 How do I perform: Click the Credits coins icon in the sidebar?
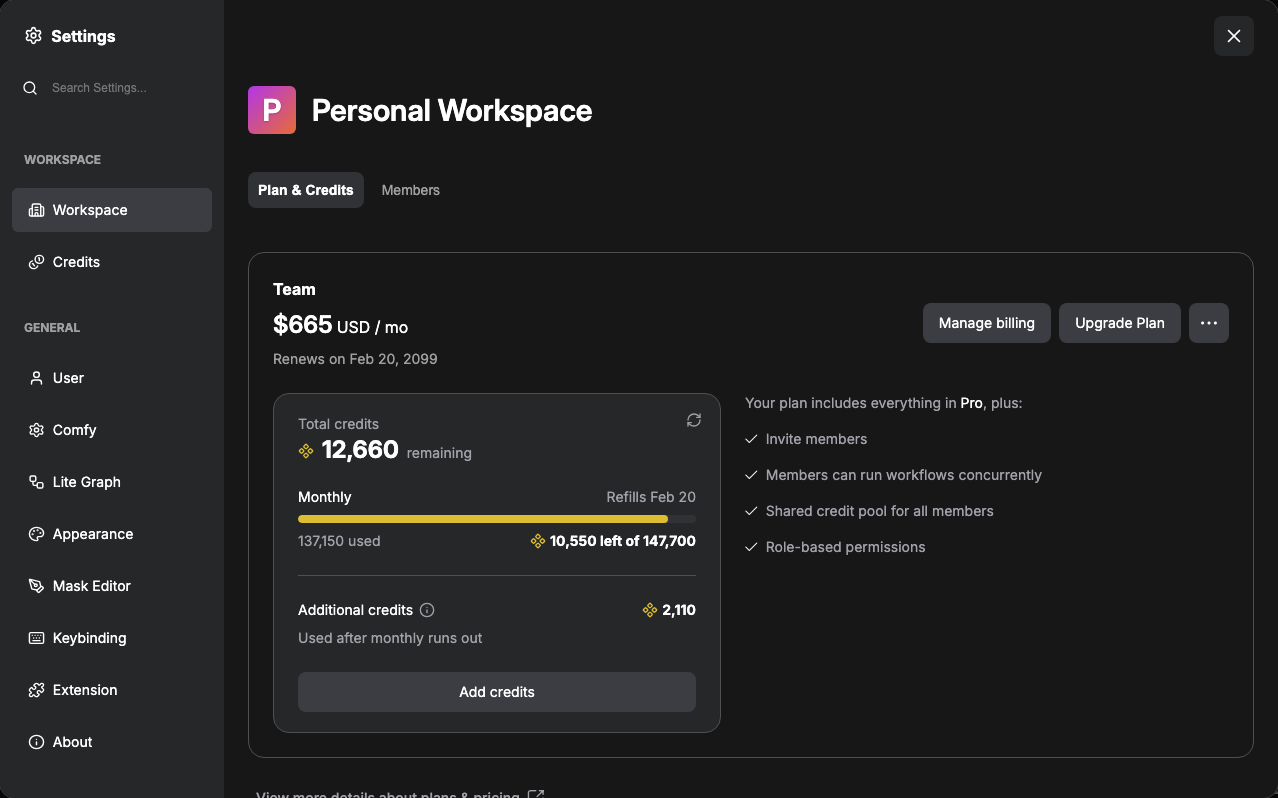click(37, 262)
